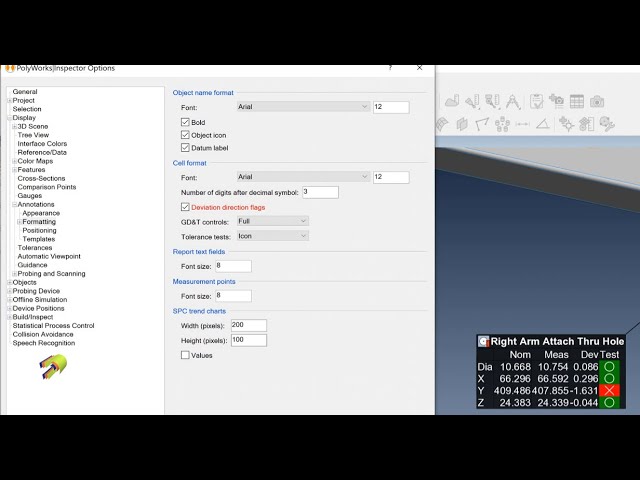Click the add snapshot camera-plus icon
The height and width of the screenshot is (480, 640).
point(556,101)
